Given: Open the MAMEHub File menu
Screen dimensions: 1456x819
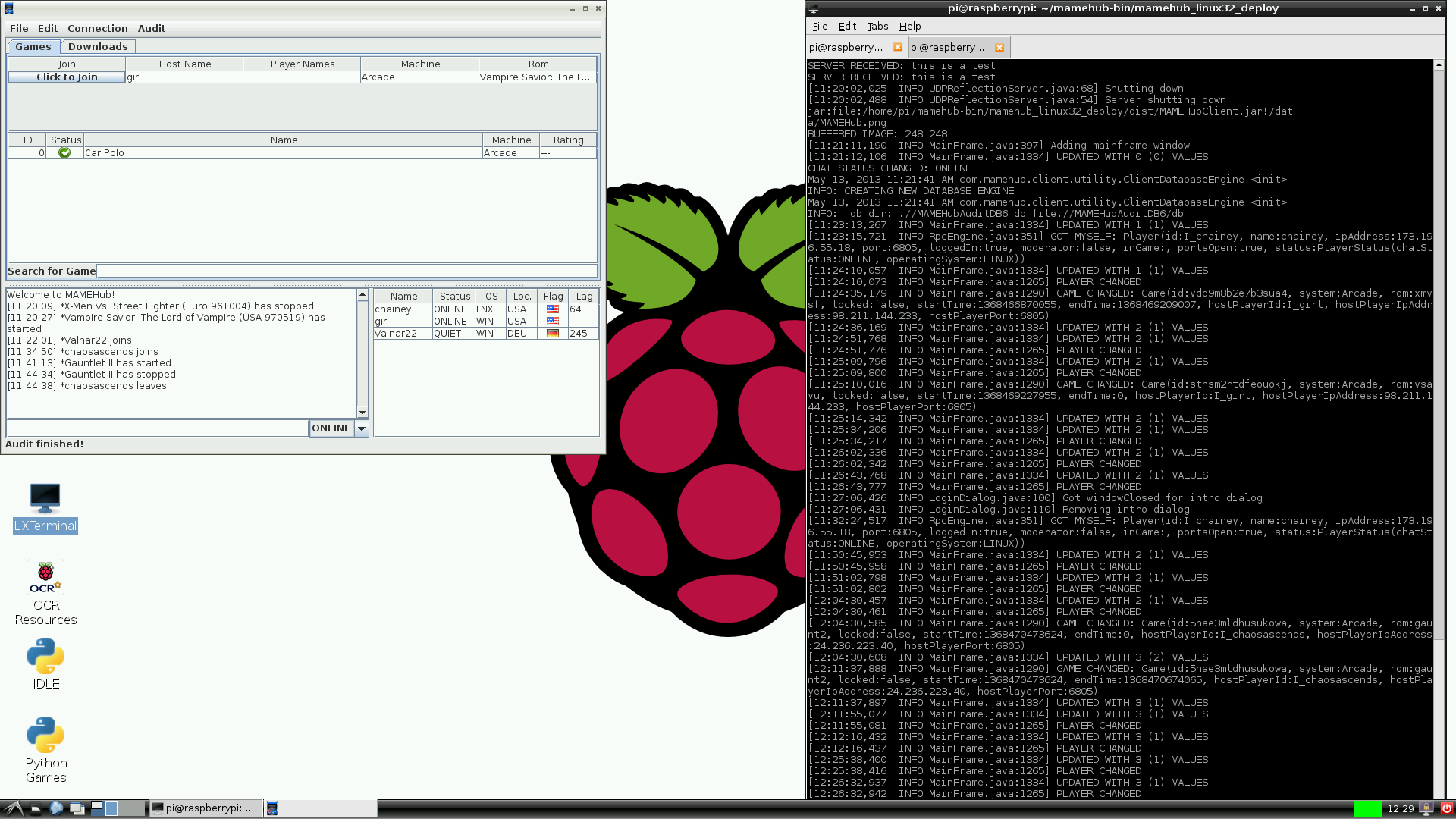Looking at the screenshot, I should pos(19,28).
